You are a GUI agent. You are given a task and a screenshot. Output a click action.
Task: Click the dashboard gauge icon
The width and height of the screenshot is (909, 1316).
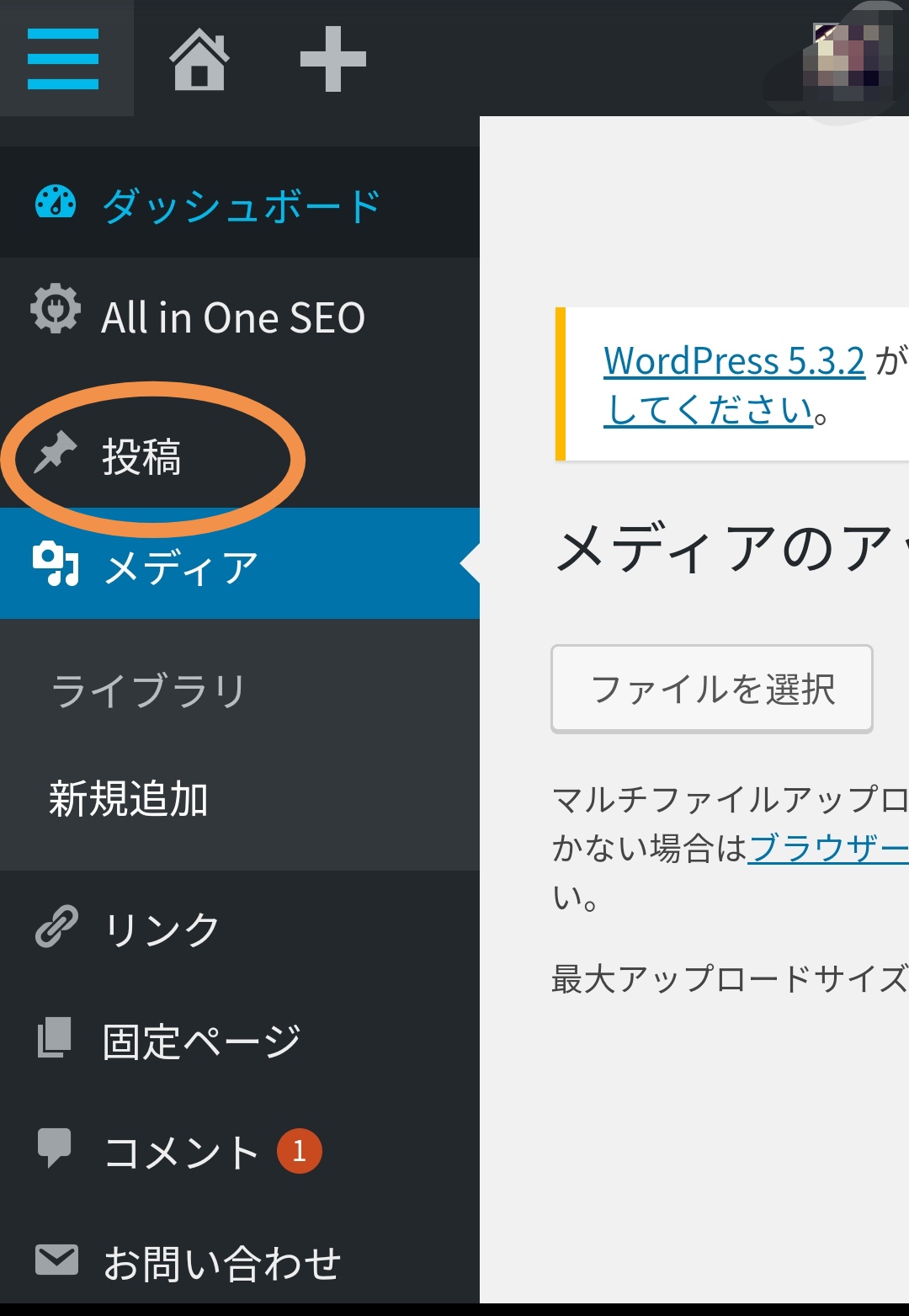[x=56, y=203]
